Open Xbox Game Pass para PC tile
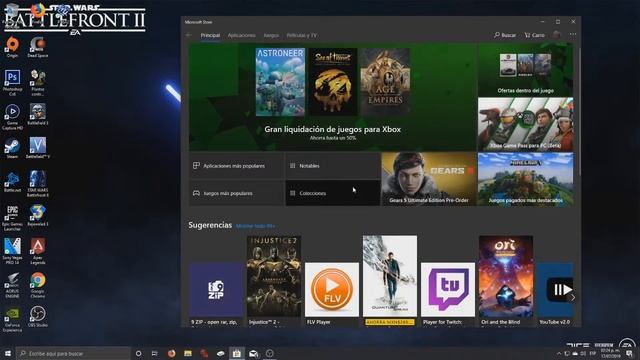The height and width of the screenshot is (360, 640). pos(525,124)
